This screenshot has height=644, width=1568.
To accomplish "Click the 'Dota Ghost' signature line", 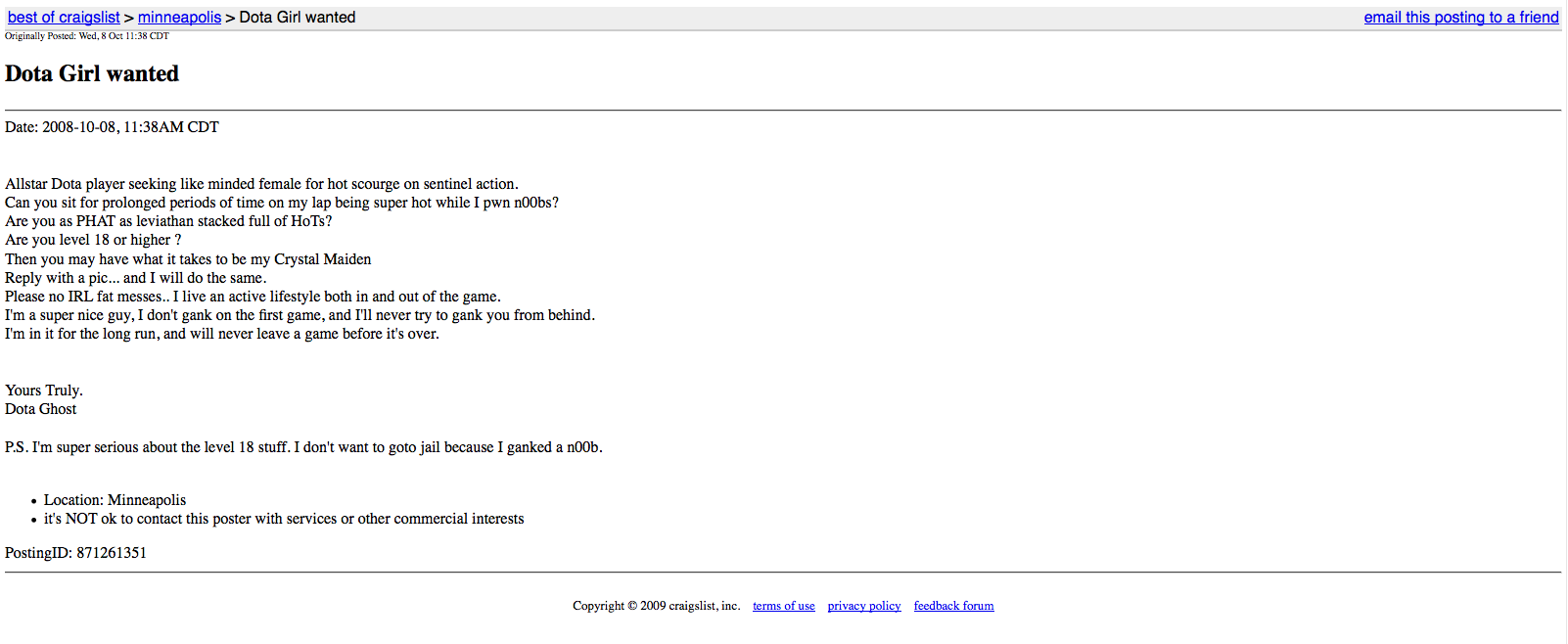I will pyautogui.click(x=40, y=409).
